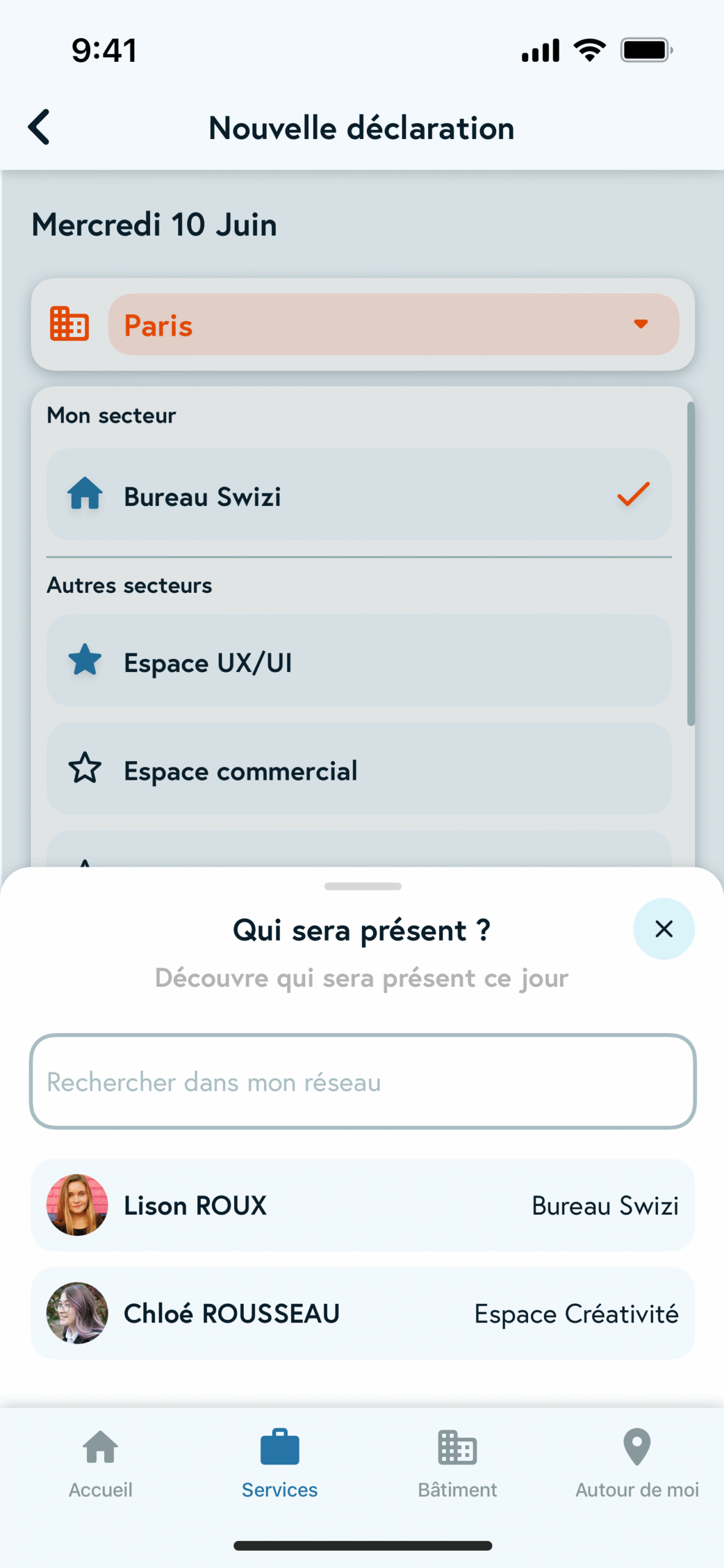Open Chloé ROUSSEAU's avatar photo

point(77,1313)
